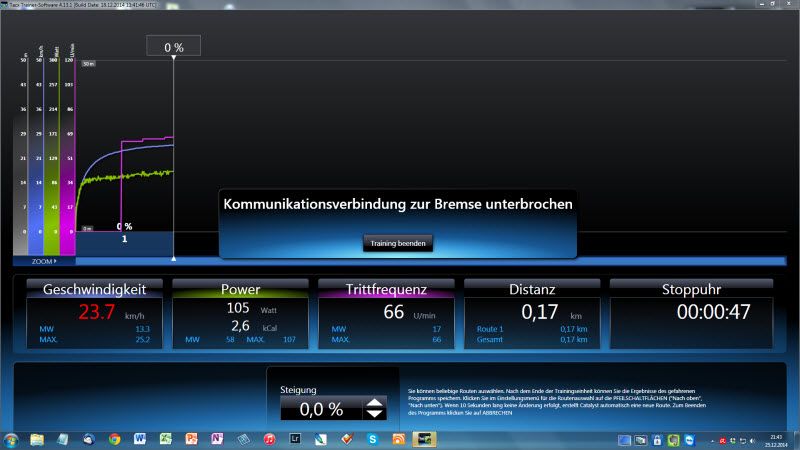Click the Trittfrequenz panel header

386,289
